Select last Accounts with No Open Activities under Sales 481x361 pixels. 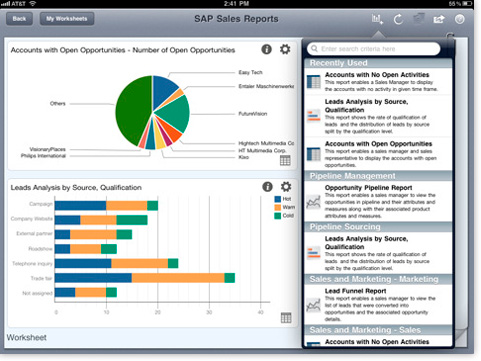[378, 342]
